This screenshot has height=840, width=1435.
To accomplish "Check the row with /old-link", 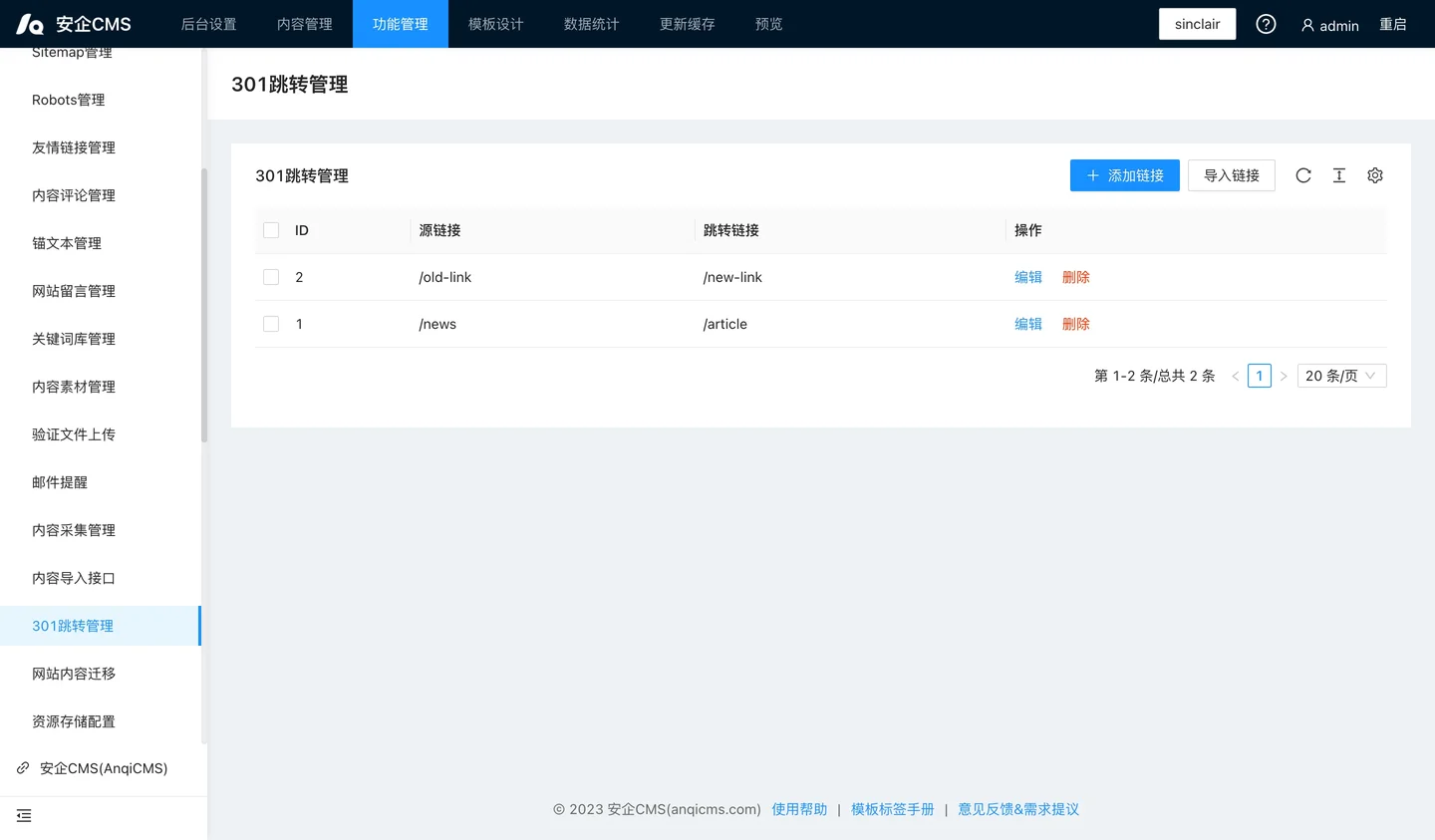I will coord(271,277).
